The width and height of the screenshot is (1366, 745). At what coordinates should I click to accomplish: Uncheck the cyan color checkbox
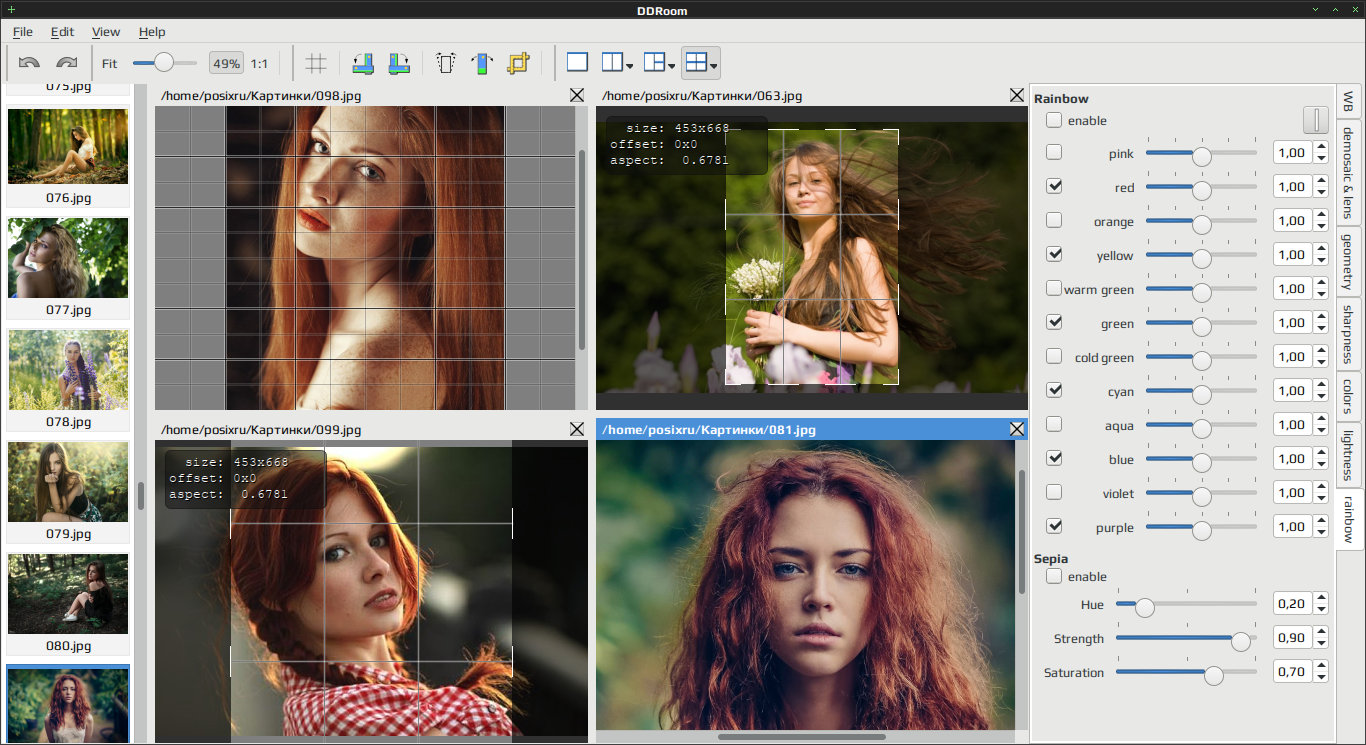pyautogui.click(x=1054, y=390)
